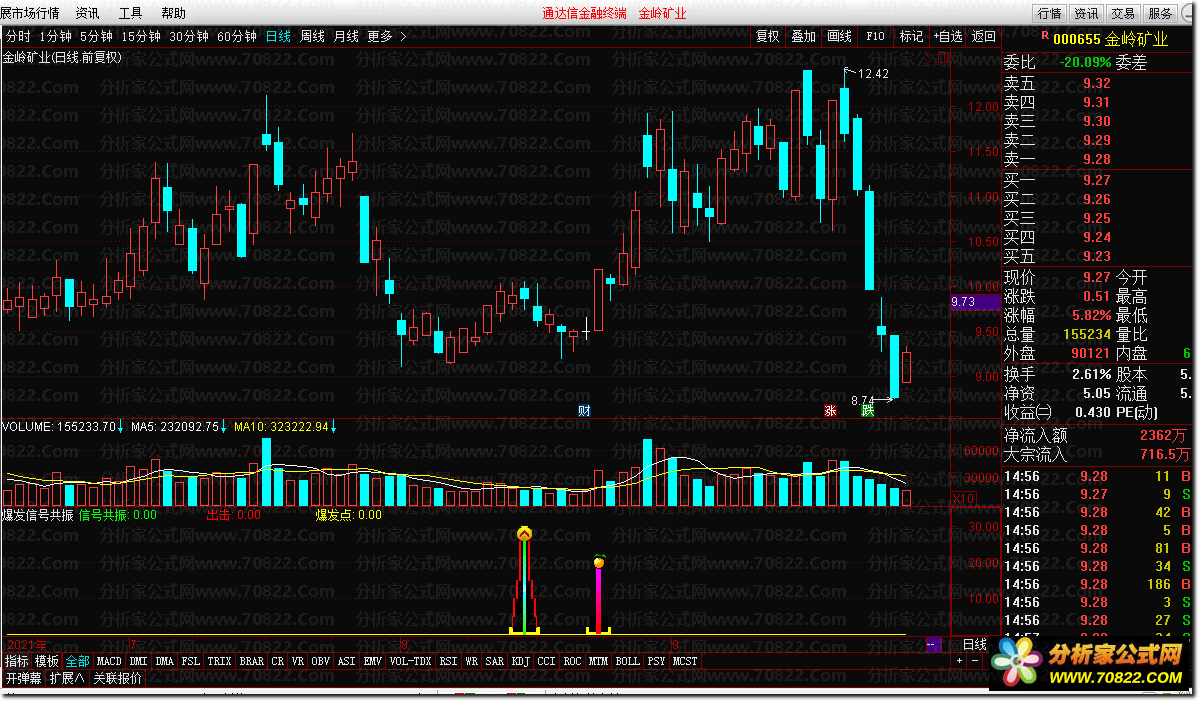Open the 扩展市场行情 menu
The width and height of the screenshot is (1201, 702).
click(30, 13)
